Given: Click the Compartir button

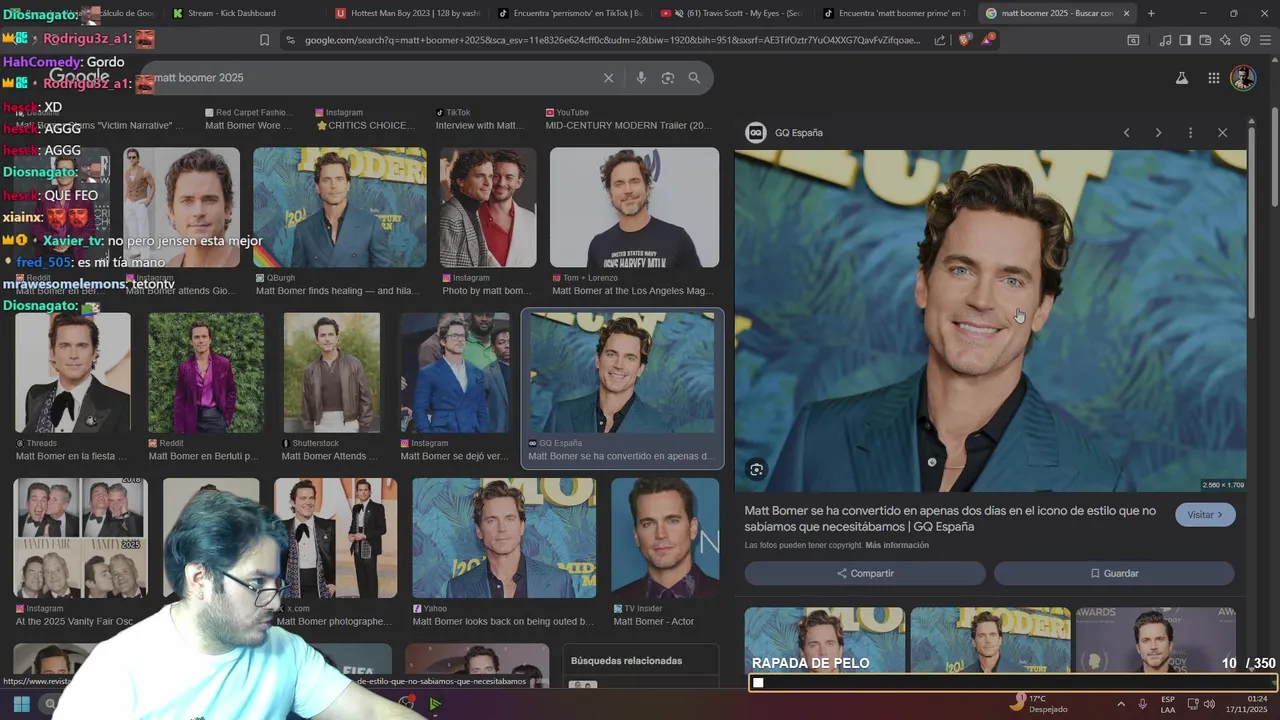Looking at the screenshot, I should point(865,573).
